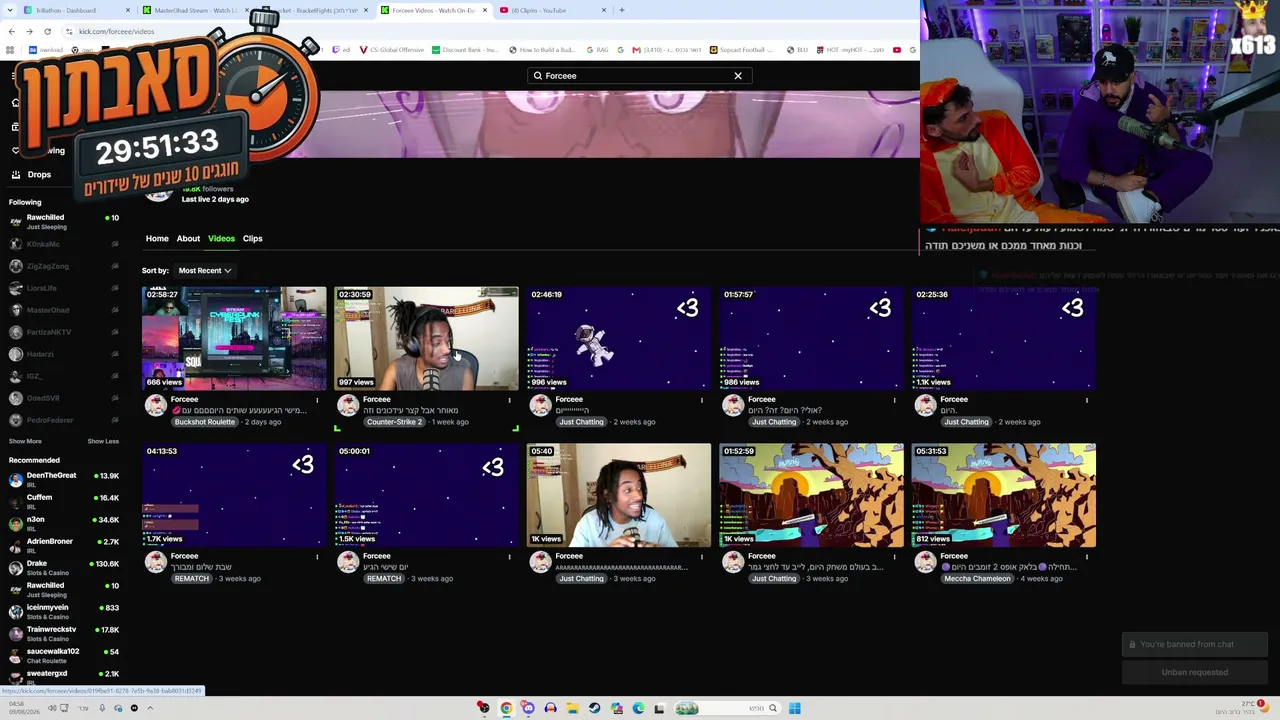Open File Explorer from the taskbar
The image size is (1280, 720).
point(572,709)
